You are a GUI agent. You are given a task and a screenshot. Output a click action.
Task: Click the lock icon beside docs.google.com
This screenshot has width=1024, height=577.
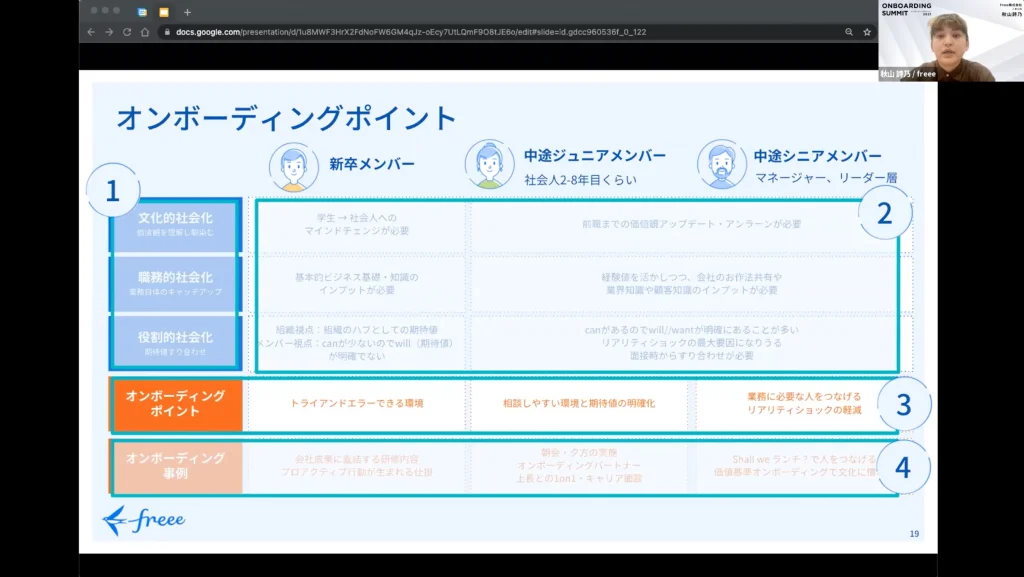[x=168, y=32]
